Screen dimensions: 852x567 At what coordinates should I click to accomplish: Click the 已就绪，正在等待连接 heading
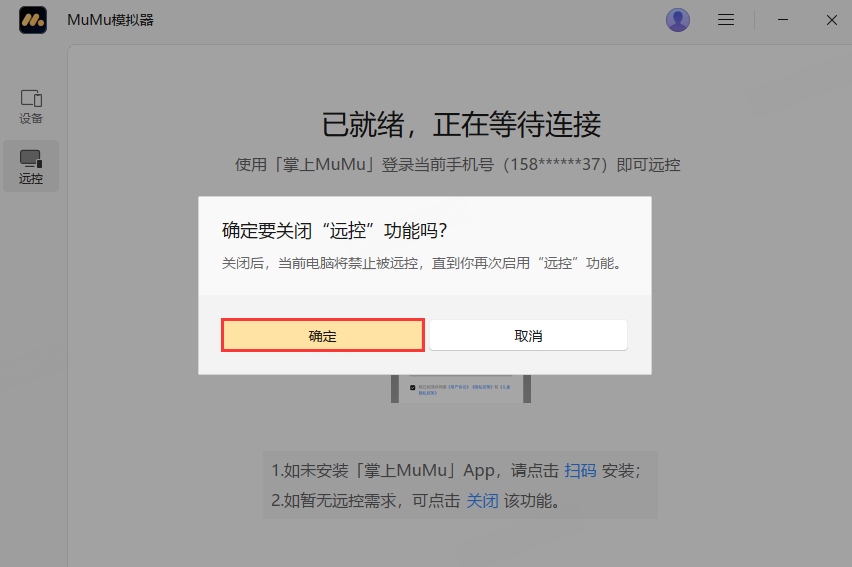coord(461,125)
